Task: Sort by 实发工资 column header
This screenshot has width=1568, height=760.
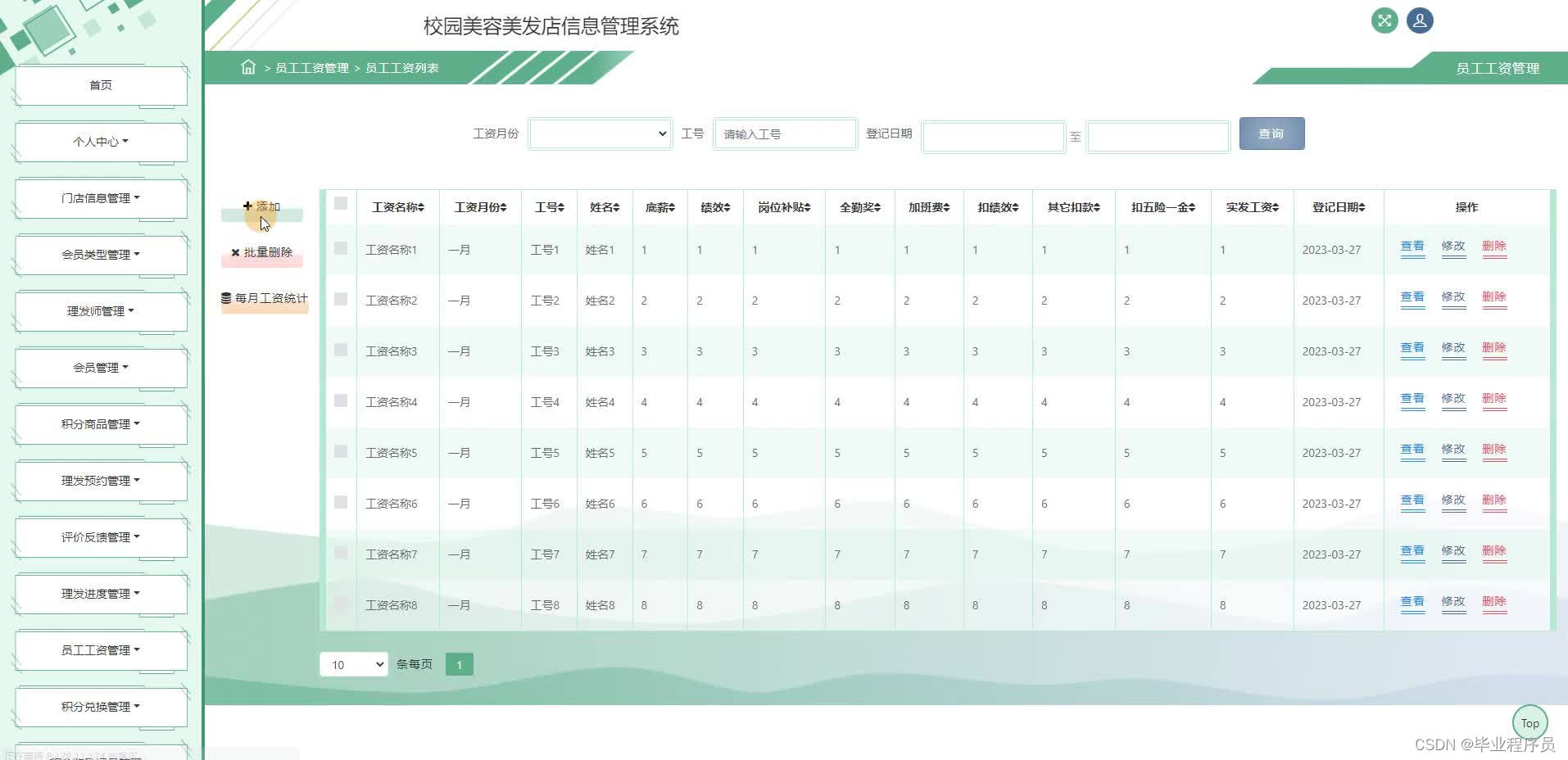Action: (x=1252, y=208)
